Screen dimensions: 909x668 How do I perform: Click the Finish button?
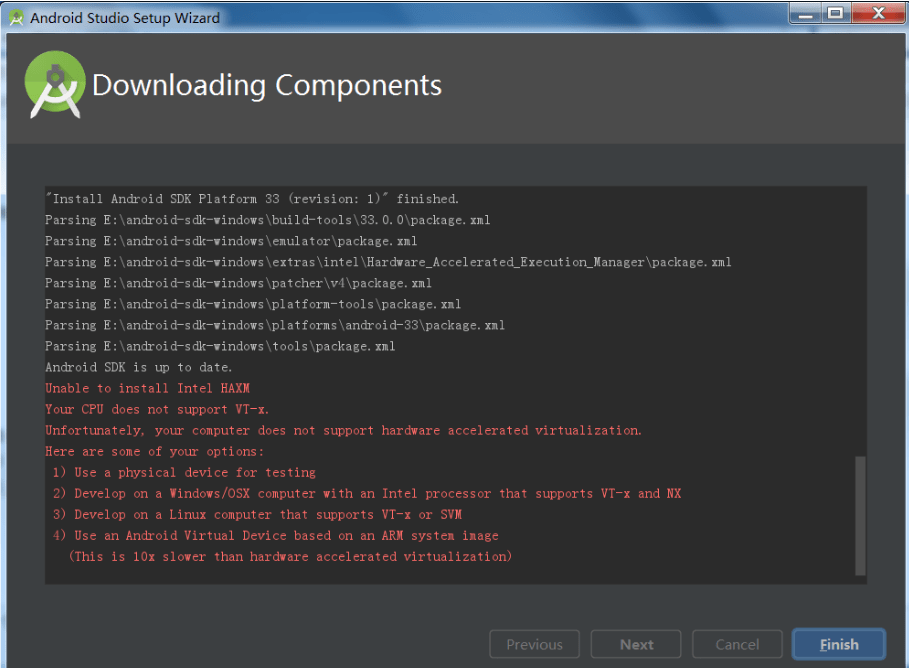click(838, 644)
